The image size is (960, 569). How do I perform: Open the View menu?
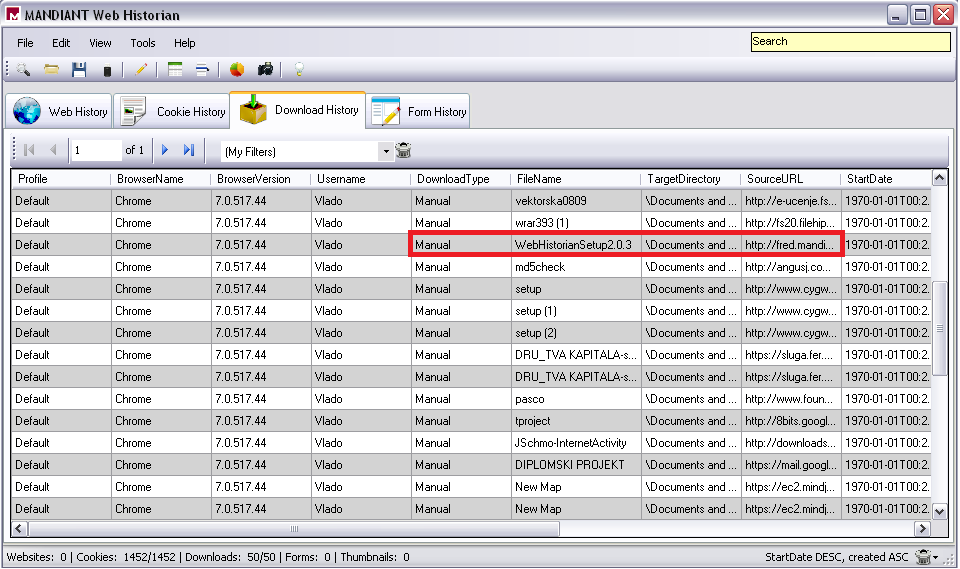100,43
